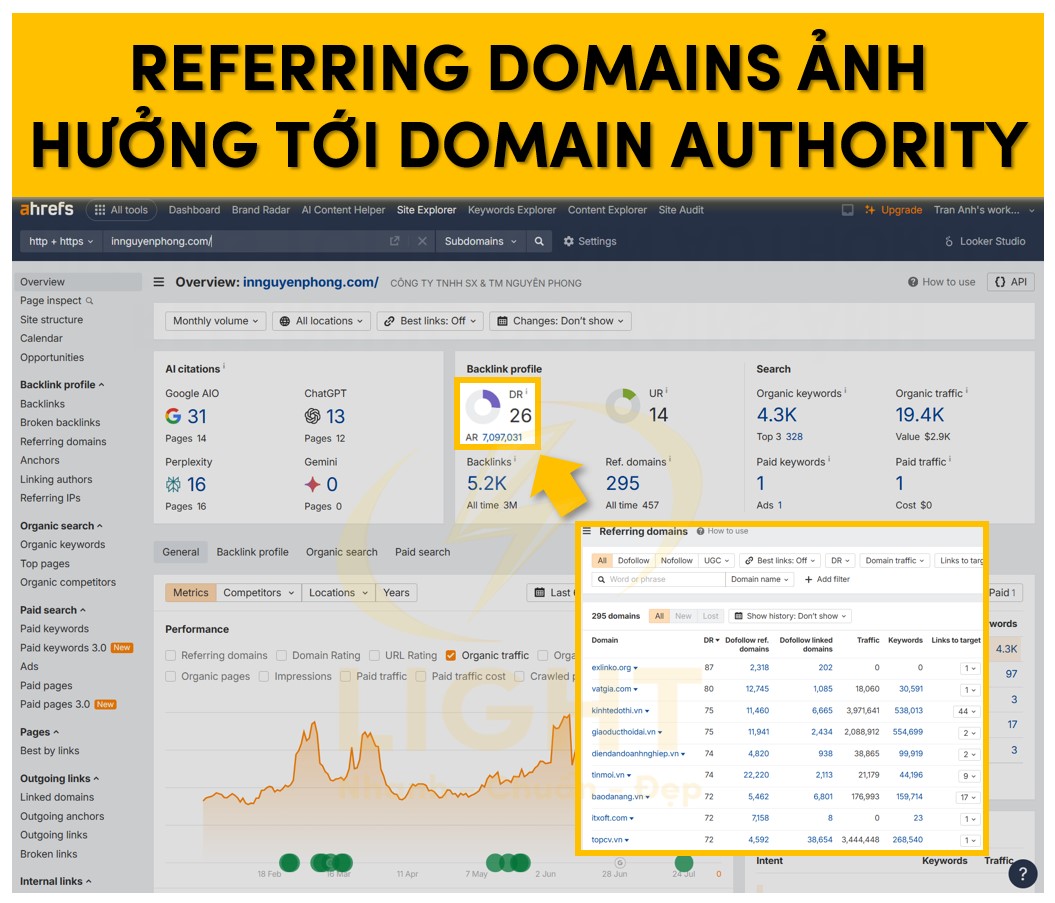Click into the URL input field
This screenshot has width=1055, height=903.
(246, 241)
